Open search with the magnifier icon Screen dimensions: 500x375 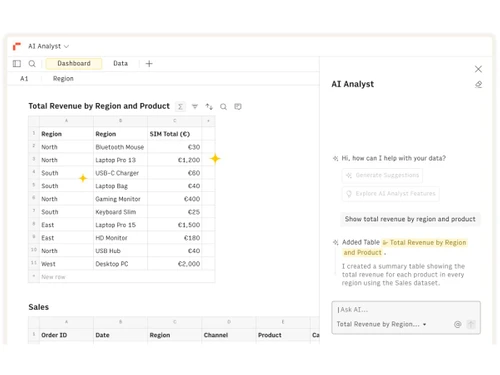pyautogui.click(x=32, y=63)
